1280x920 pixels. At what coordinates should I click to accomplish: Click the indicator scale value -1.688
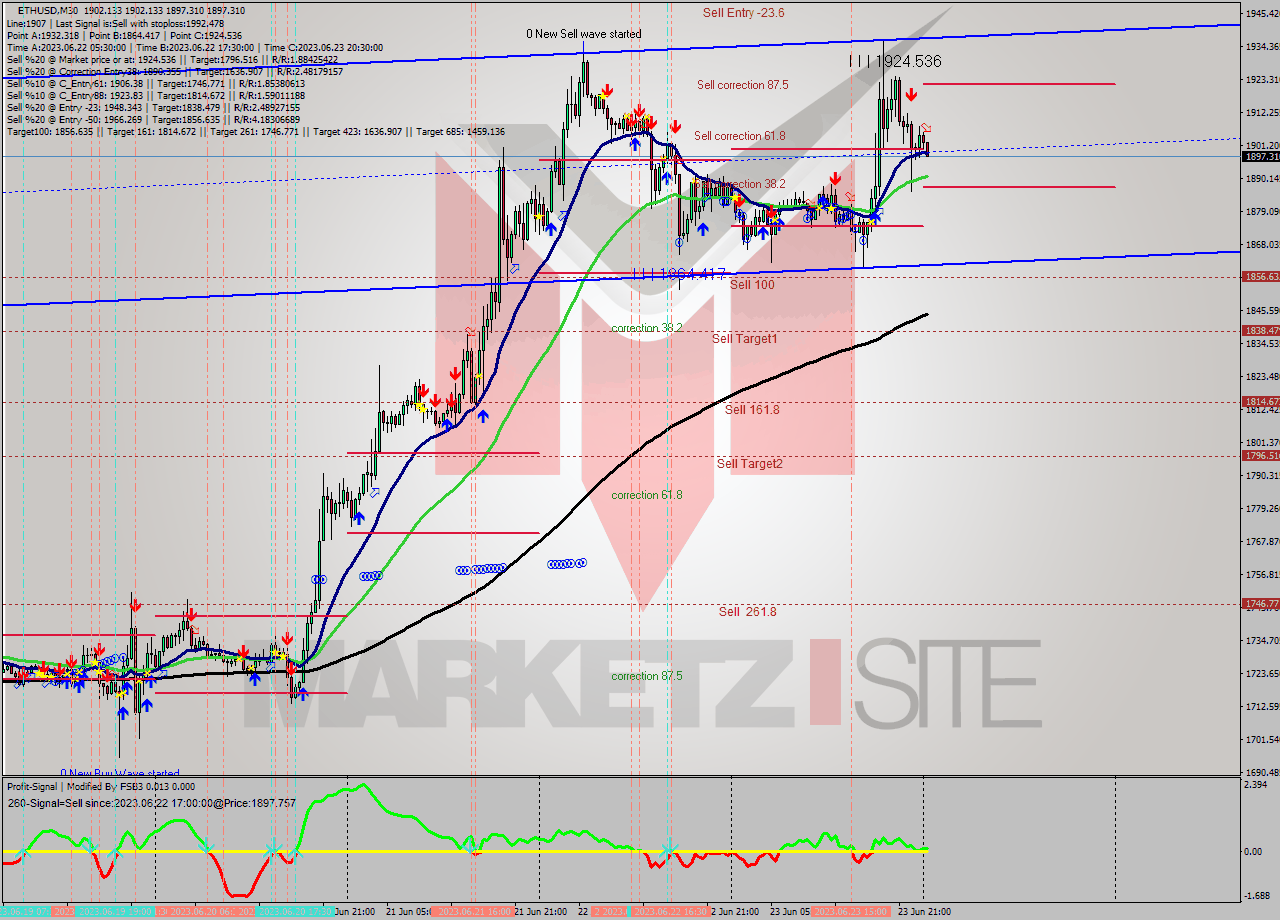coord(1257,896)
